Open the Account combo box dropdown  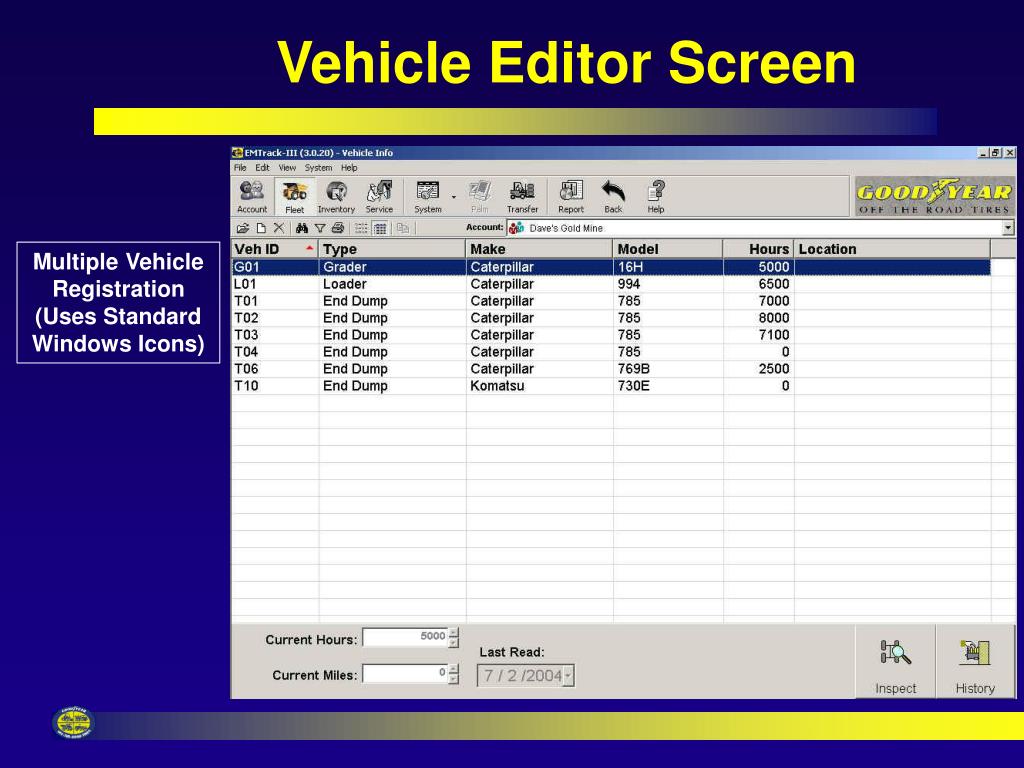coord(1008,228)
